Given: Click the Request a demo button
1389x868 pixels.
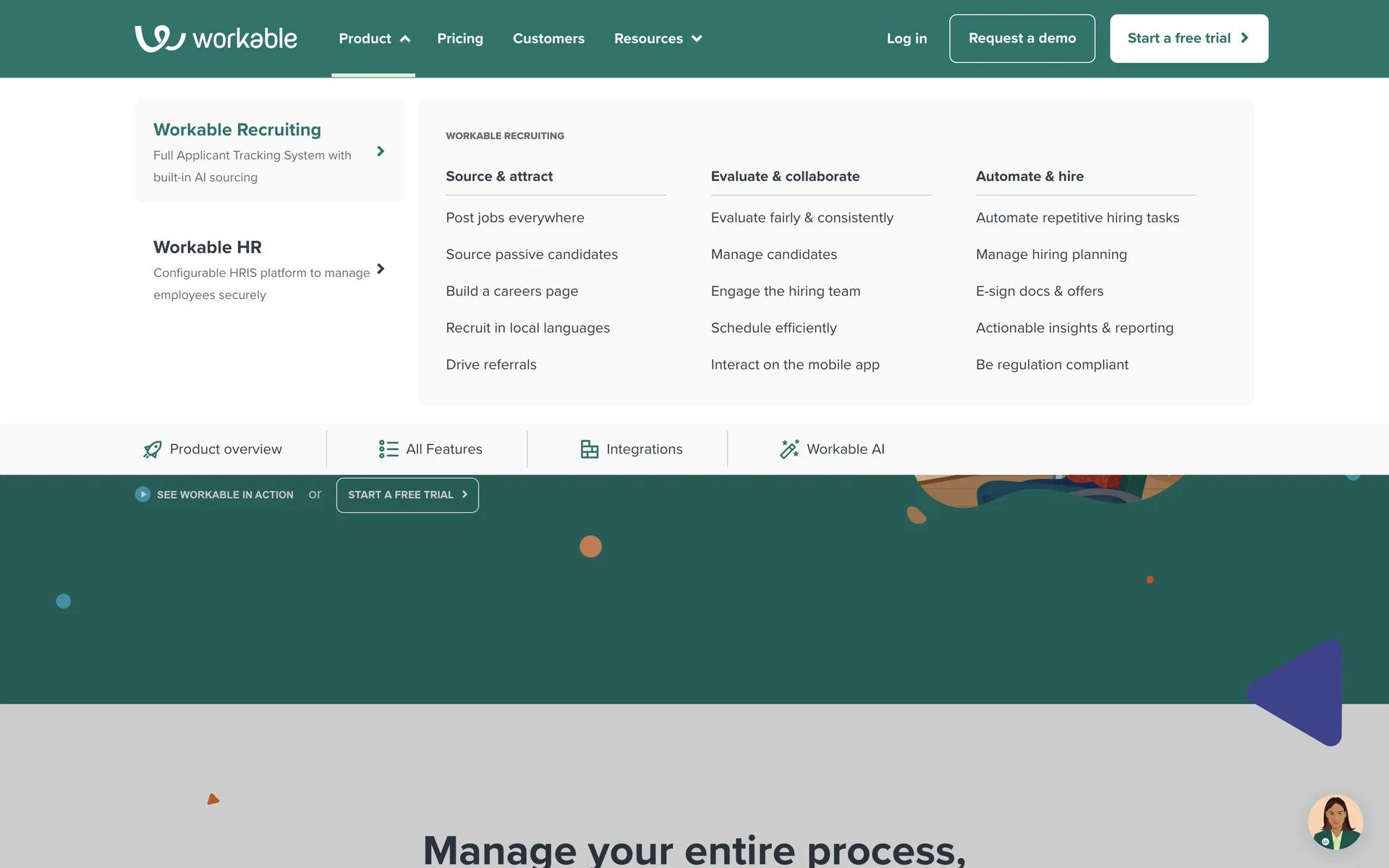Looking at the screenshot, I should pos(1021,38).
